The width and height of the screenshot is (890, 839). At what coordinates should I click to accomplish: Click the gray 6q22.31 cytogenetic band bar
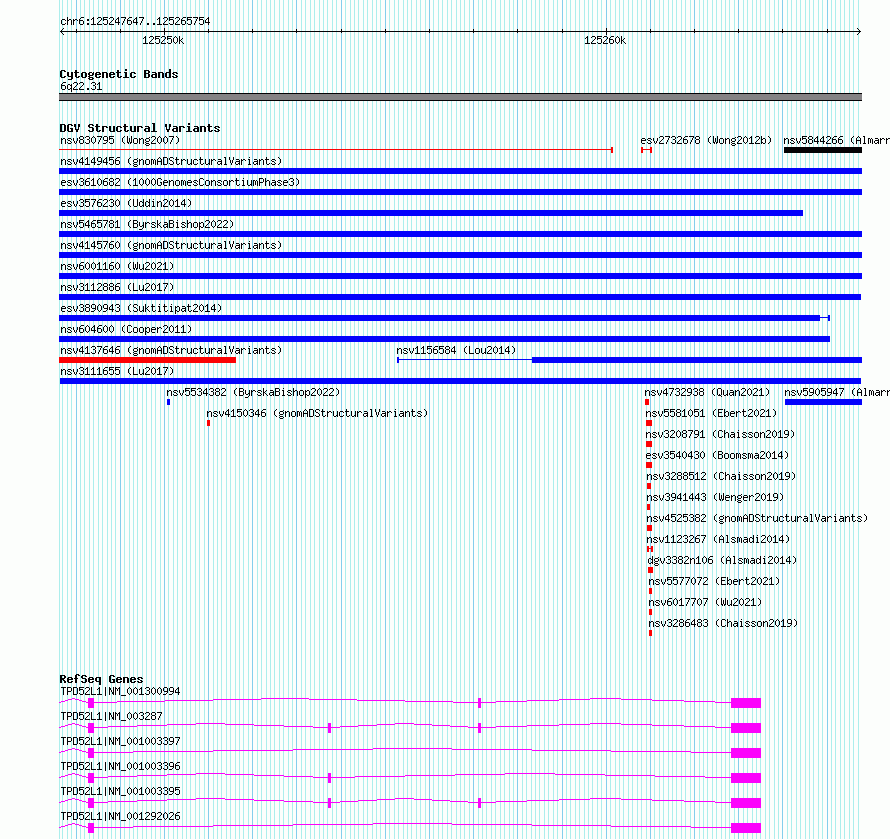[460, 97]
